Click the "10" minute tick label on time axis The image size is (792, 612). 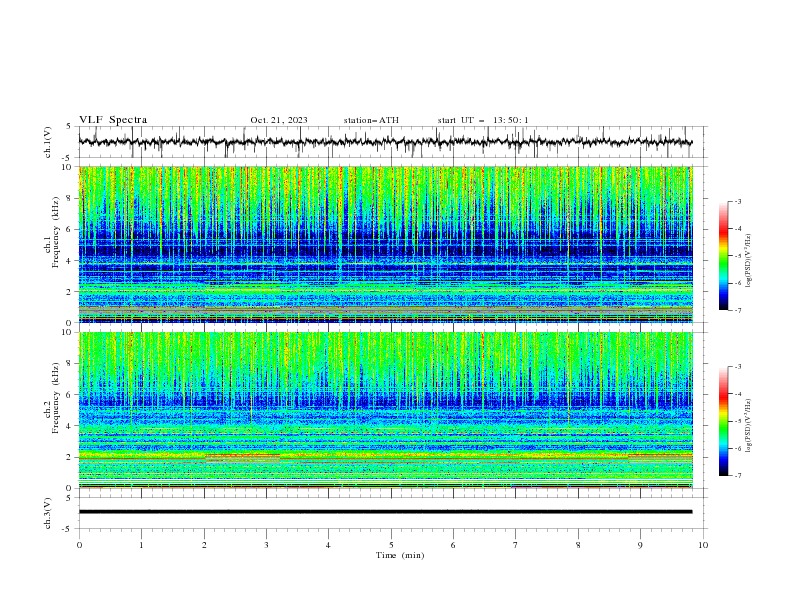pyautogui.click(x=703, y=545)
